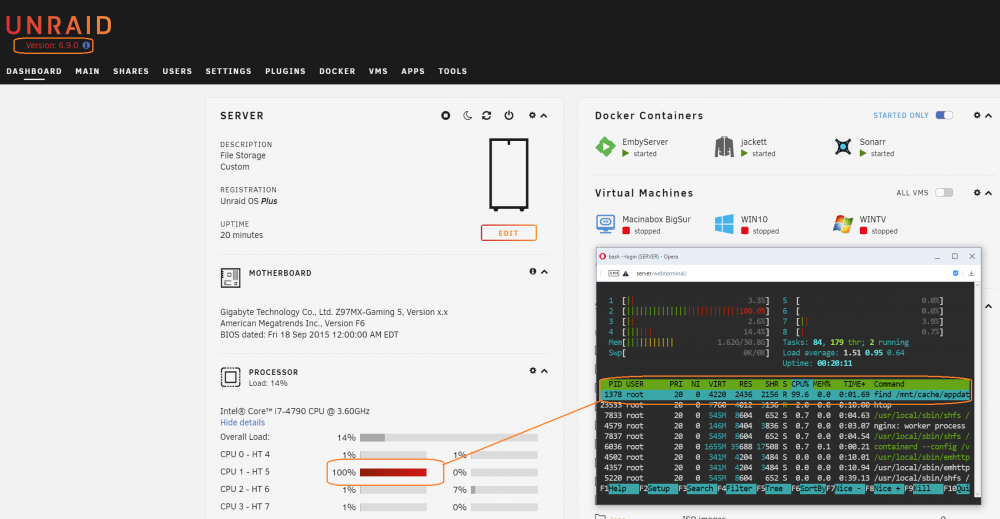The height and width of the screenshot is (519, 1000).
Task: Collapse the Virtual Machines panel
Action: tap(989, 193)
